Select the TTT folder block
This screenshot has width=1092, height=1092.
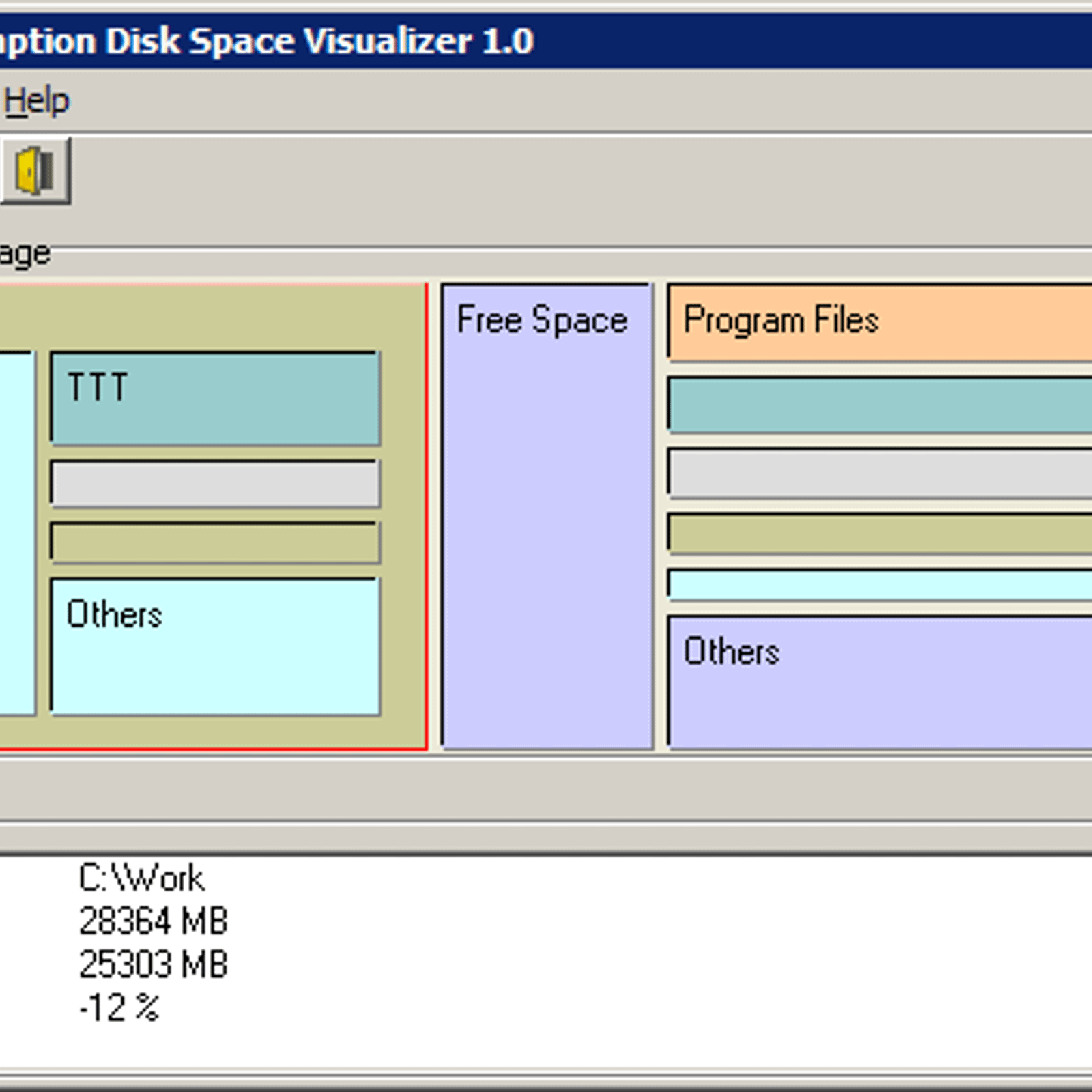click(215, 399)
